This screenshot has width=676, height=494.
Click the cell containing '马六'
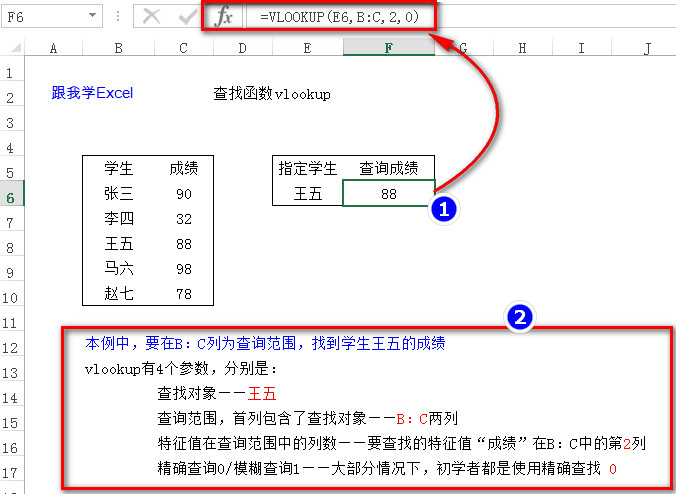point(119,269)
